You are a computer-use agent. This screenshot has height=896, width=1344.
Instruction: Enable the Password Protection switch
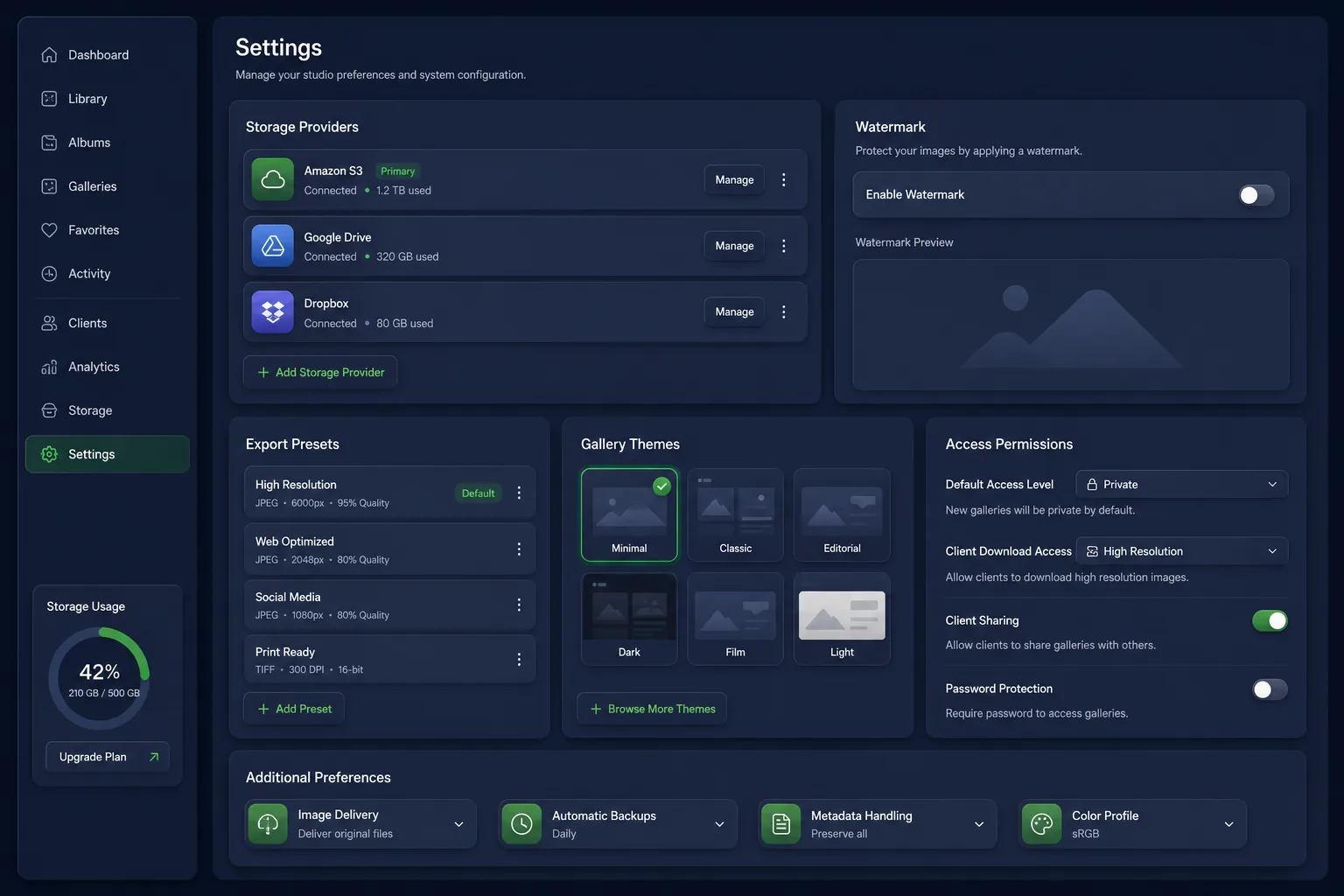click(x=1270, y=689)
